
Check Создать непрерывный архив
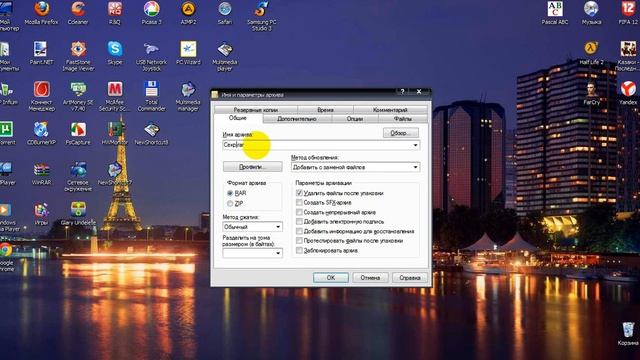point(299,212)
